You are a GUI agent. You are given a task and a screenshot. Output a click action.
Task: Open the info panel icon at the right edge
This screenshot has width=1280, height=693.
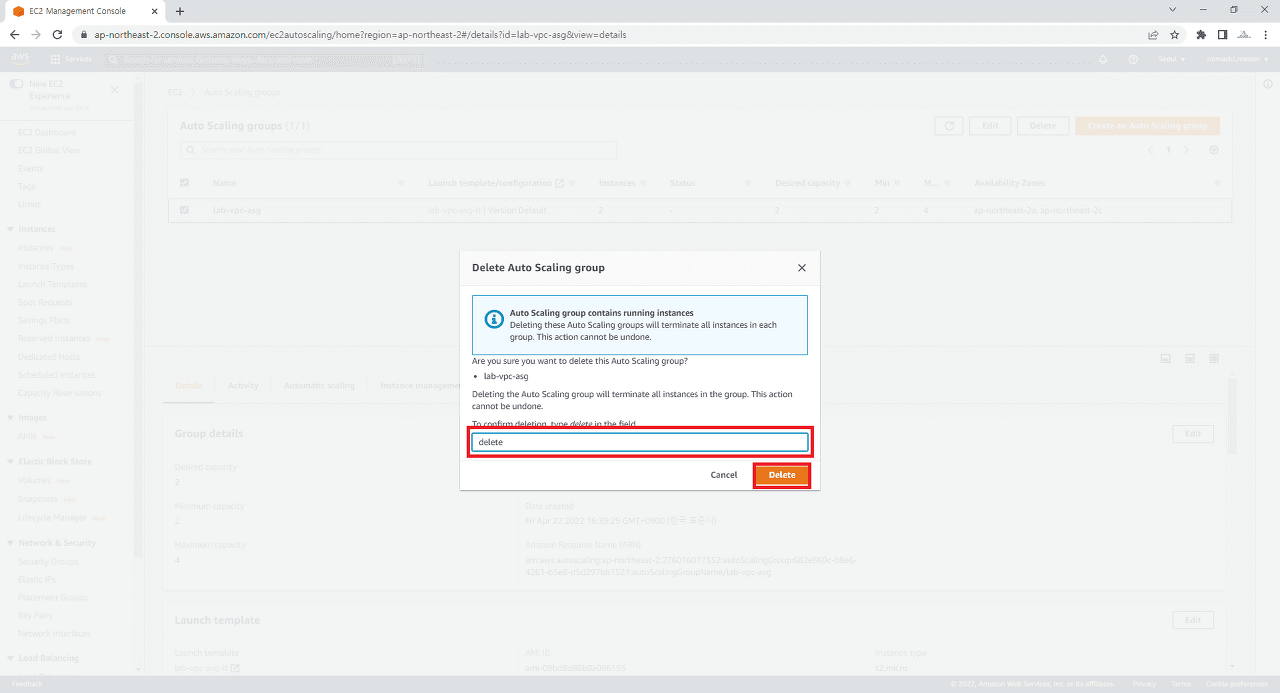coord(1267,84)
